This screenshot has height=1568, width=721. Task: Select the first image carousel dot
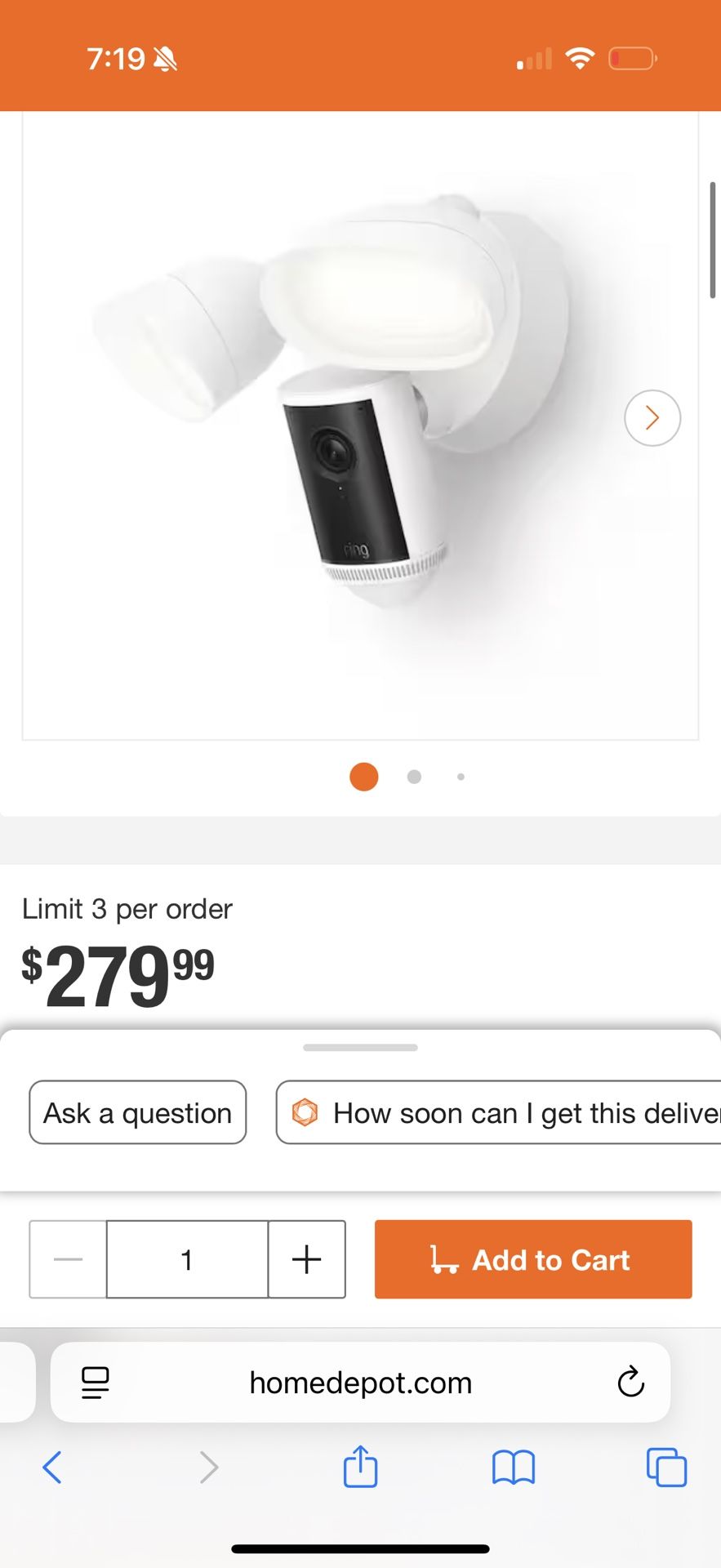[x=363, y=777]
